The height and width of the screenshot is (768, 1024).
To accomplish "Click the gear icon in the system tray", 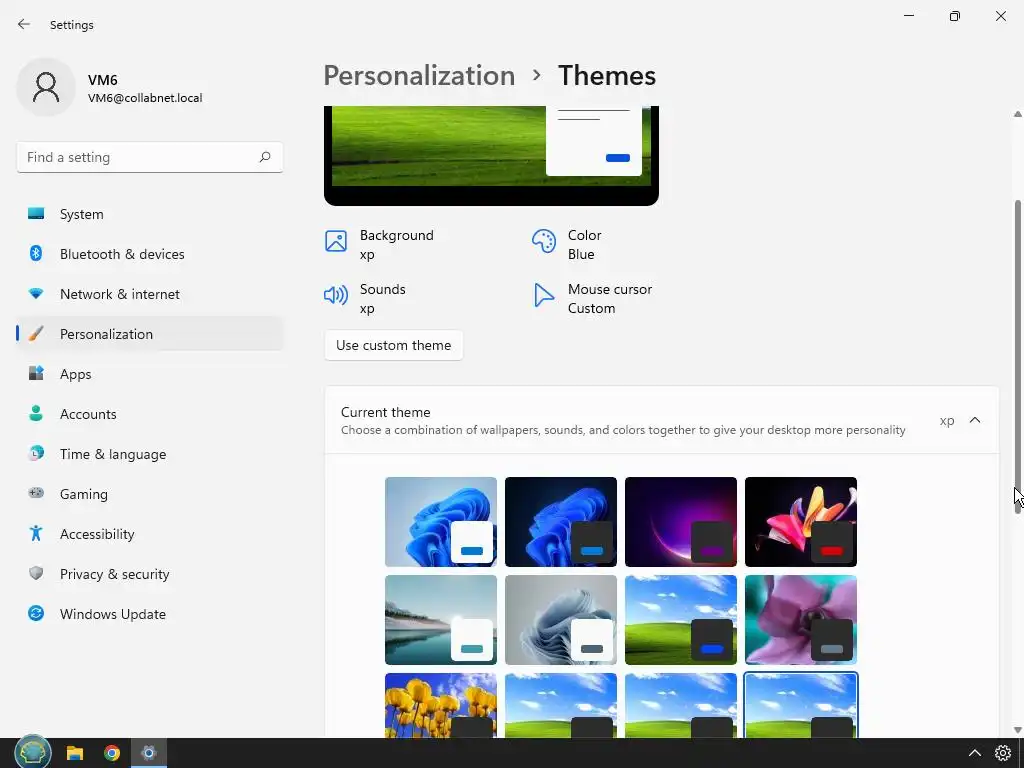I will pos(1002,753).
